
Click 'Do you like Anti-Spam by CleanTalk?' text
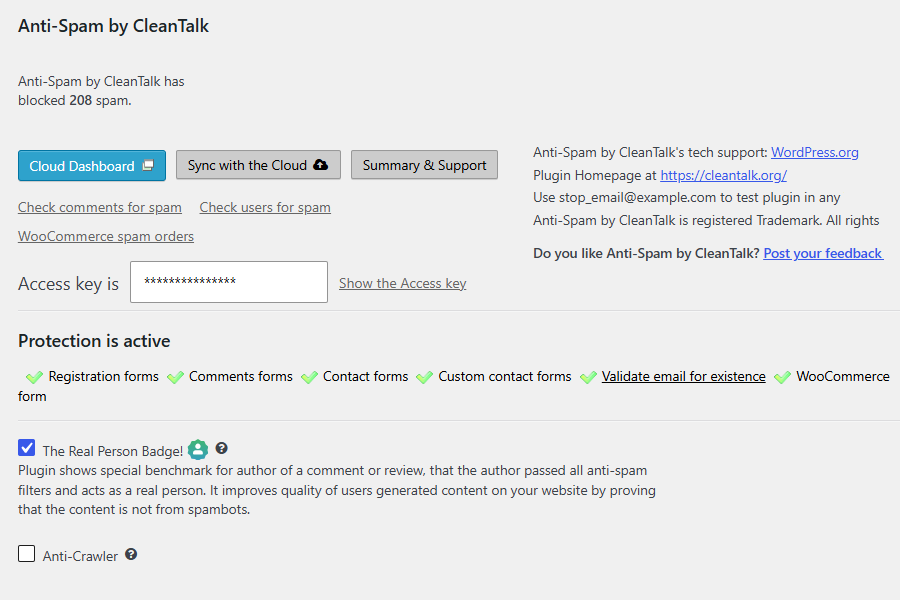646,253
